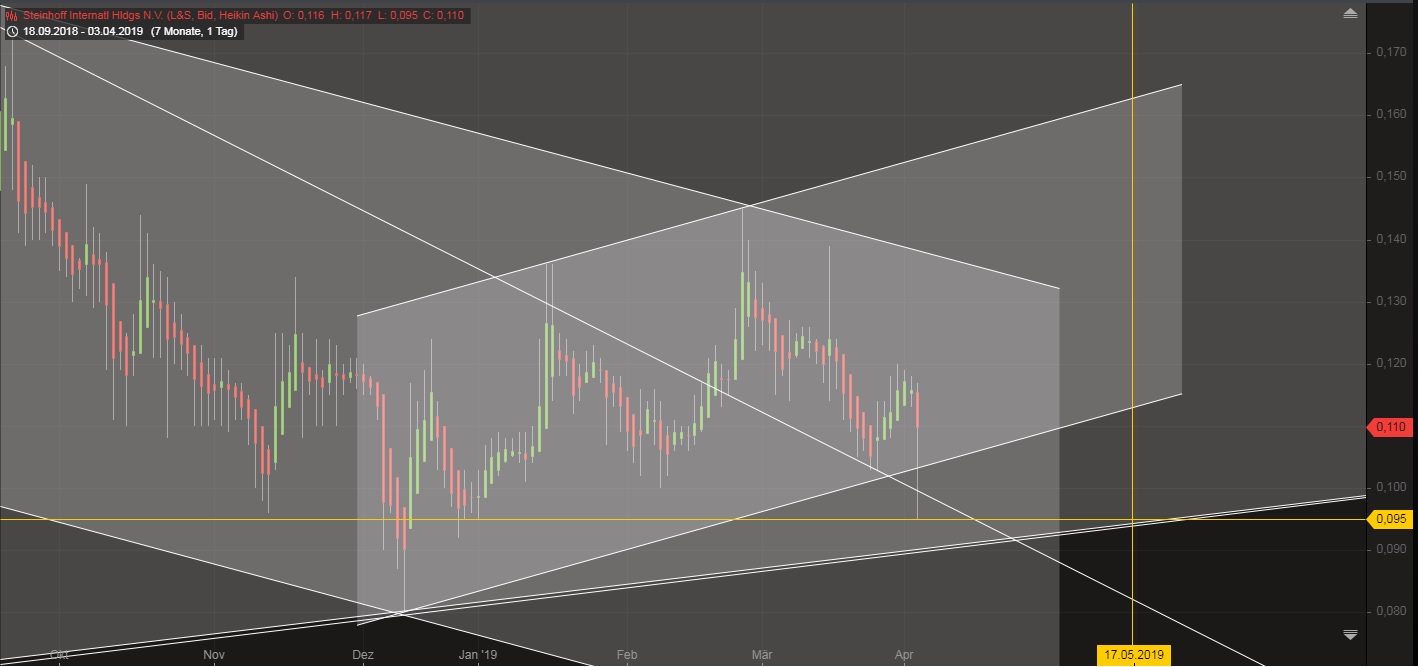
Task: Click the 0,130 price axis label
Action: pyautogui.click(x=1391, y=301)
